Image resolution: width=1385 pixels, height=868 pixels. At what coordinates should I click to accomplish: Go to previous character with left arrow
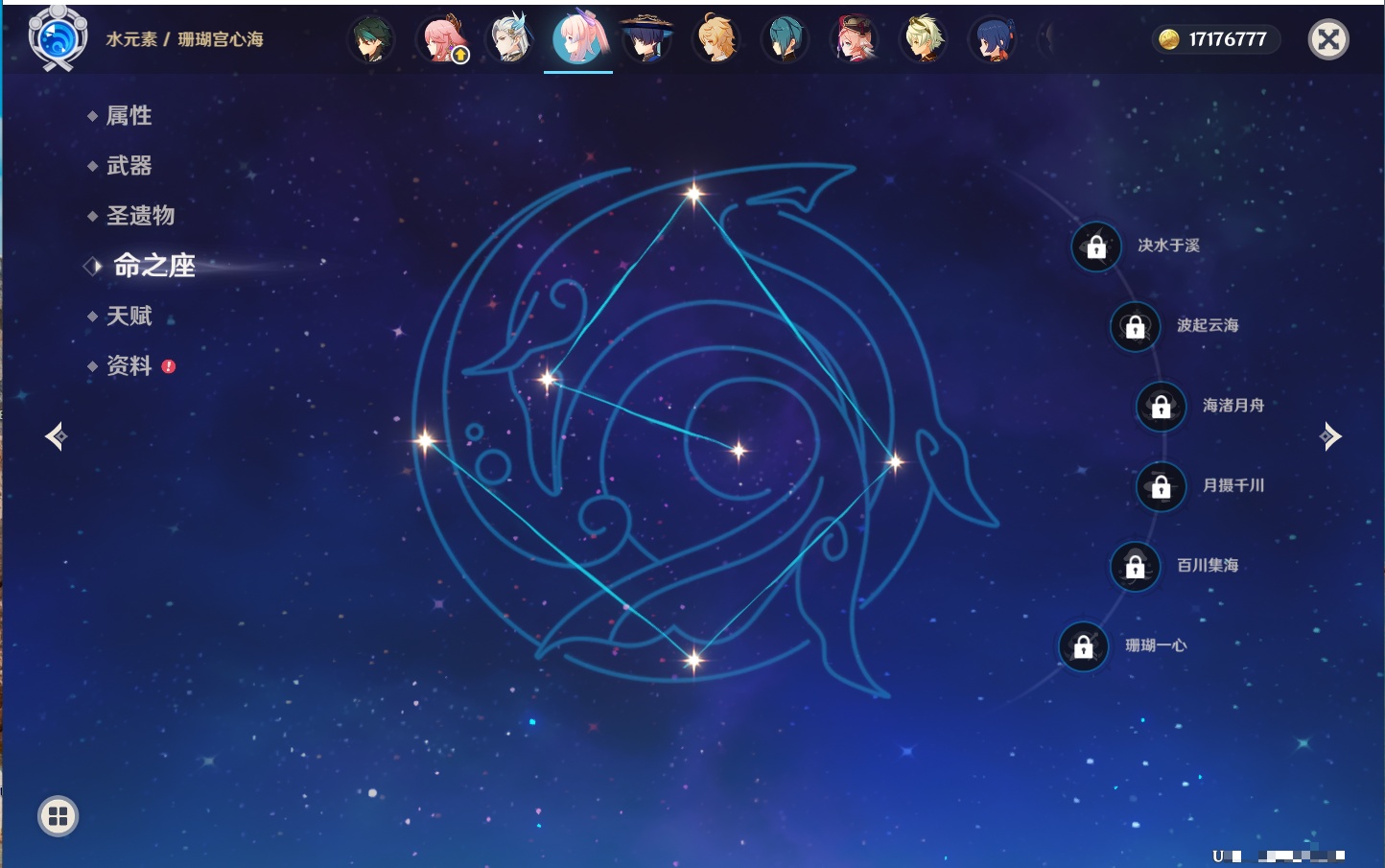[56, 436]
